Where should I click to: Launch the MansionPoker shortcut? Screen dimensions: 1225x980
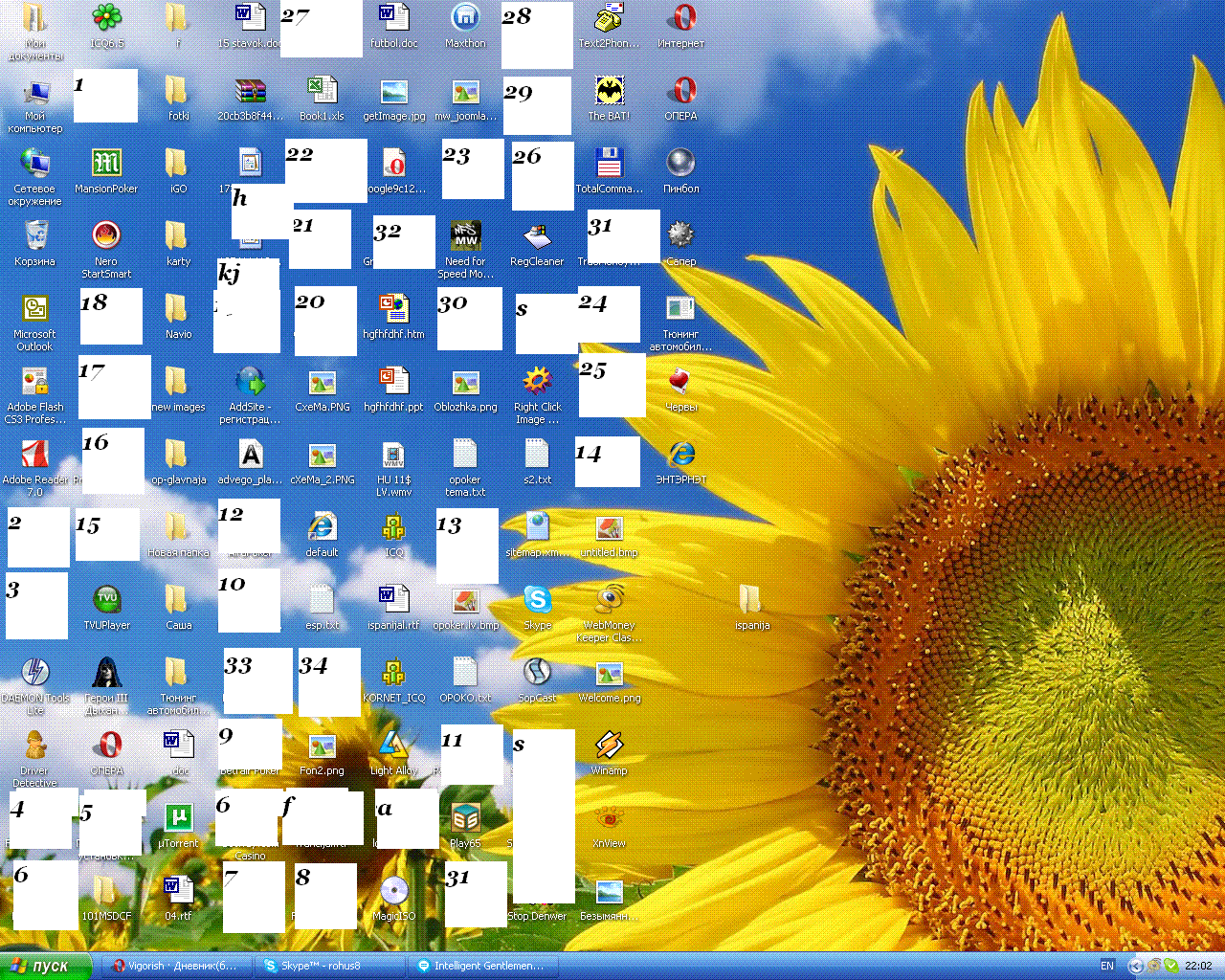pyautogui.click(x=106, y=165)
